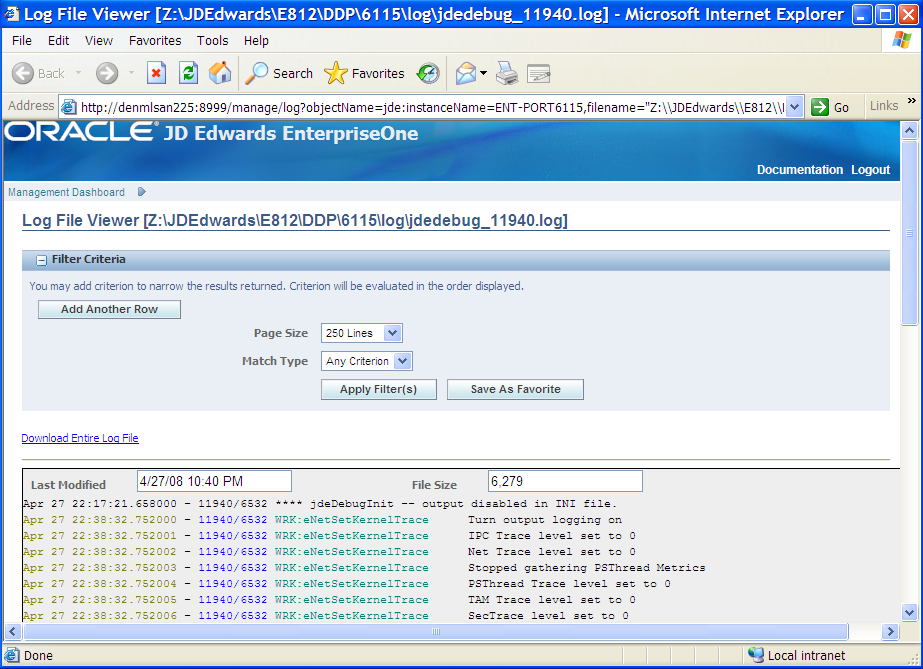Click the Last Modified date field
Image resolution: width=923 pixels, height=669 pixels.
click(214, 481)
